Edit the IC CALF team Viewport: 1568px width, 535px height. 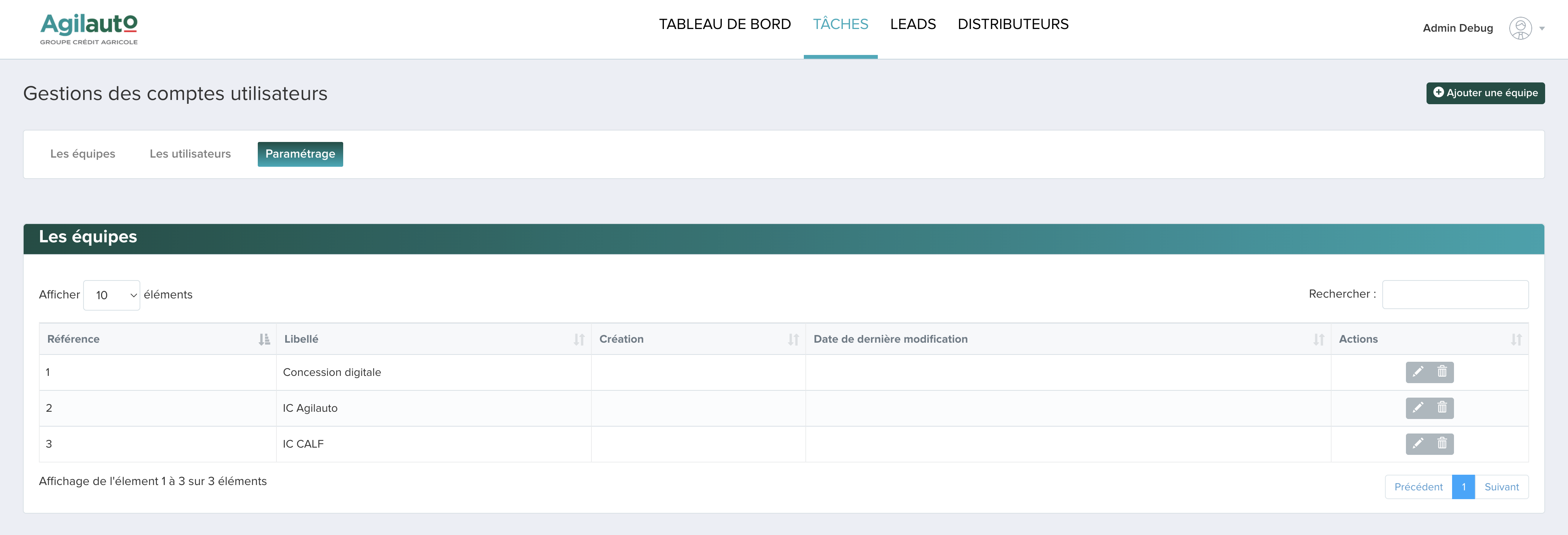[x=1418, y=443]
